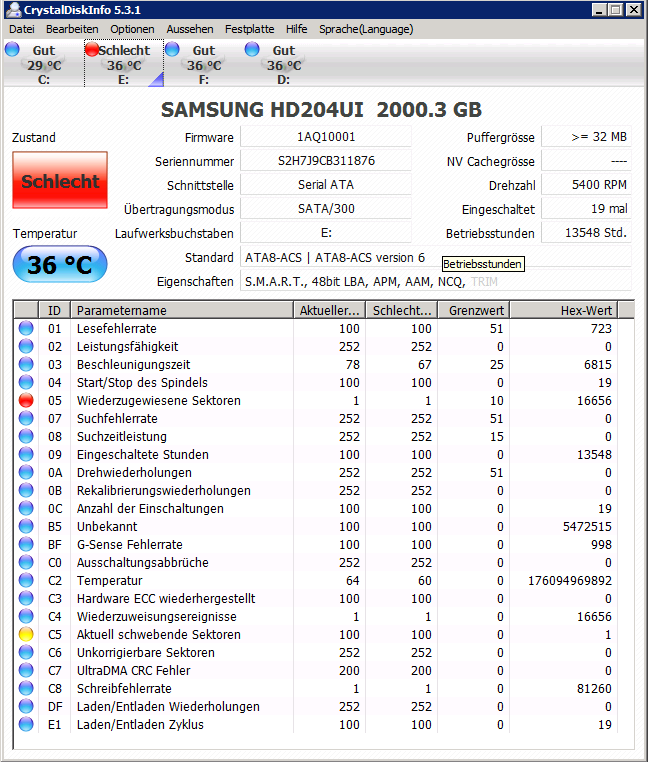Click status icon for Start/Stop des Spindels
Viewport: 648px width, 762px height.
coord(26,382)
